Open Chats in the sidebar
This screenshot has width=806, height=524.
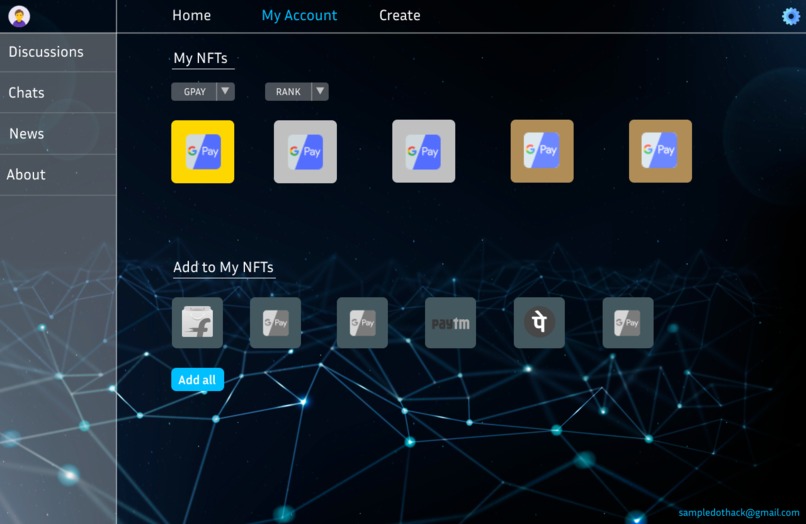[58, 93]
